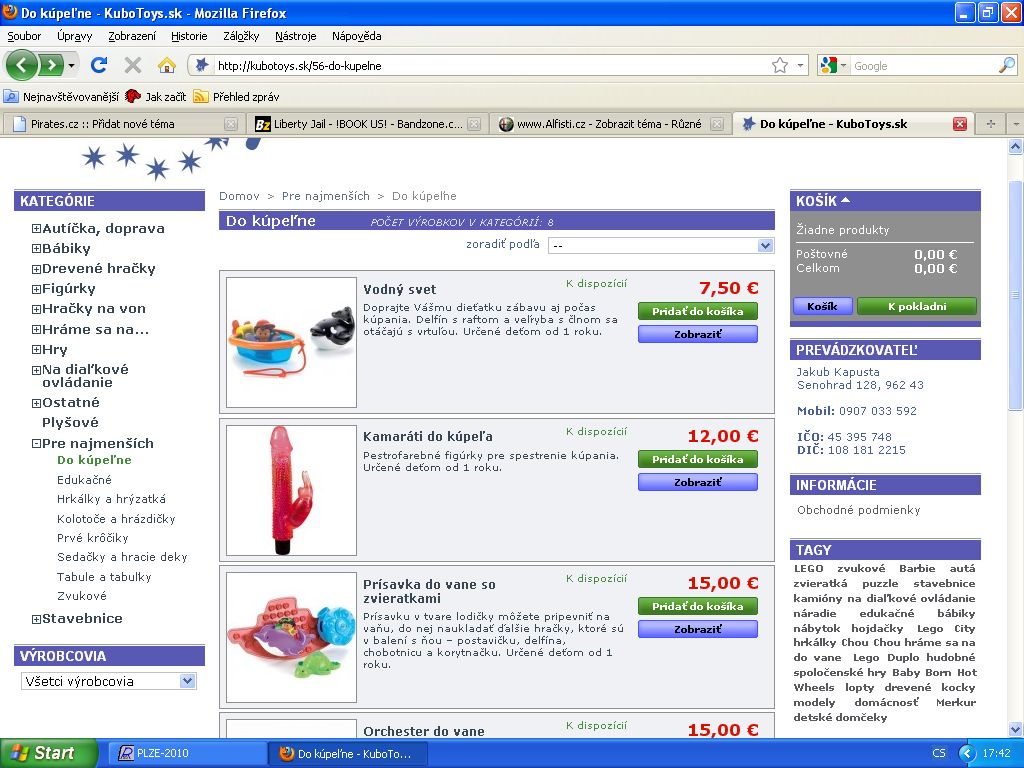The height and width of the screenshot is (768, 1024).
Task: Click the Windows Start button
Action: [x=49, y=753]
